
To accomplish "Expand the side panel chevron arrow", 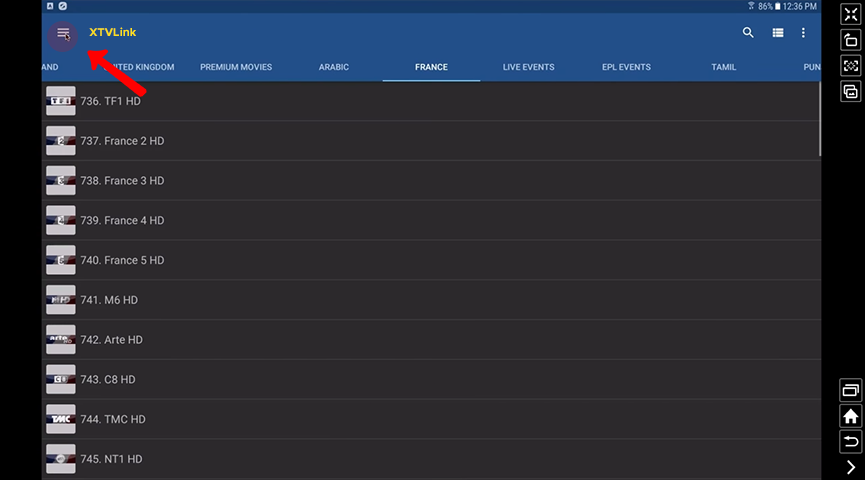I will coord(851,467).
